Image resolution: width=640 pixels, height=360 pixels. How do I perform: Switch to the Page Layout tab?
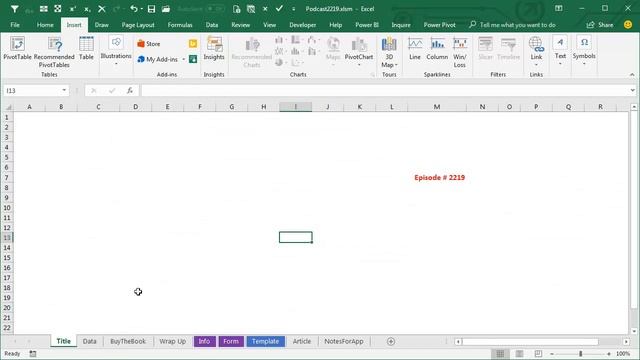tap(138, 25)
